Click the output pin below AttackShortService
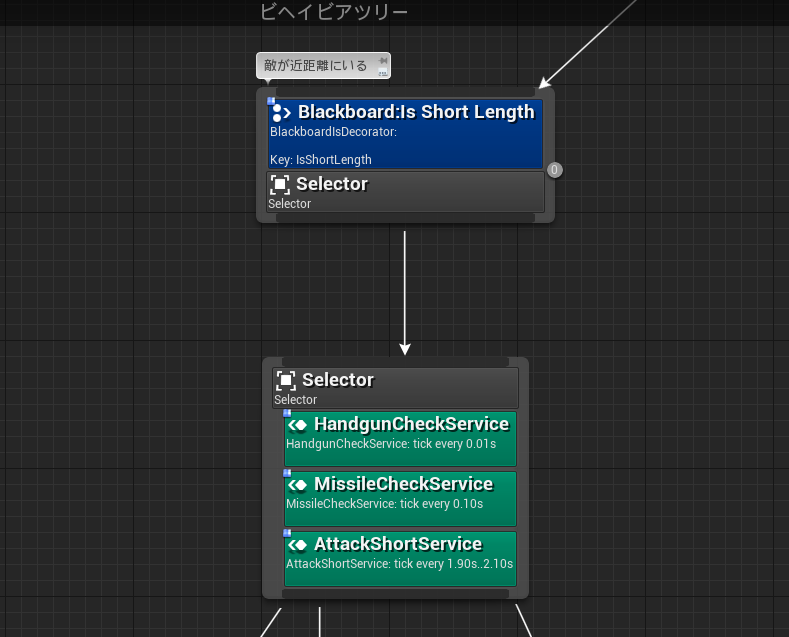 tap(395, 594)
